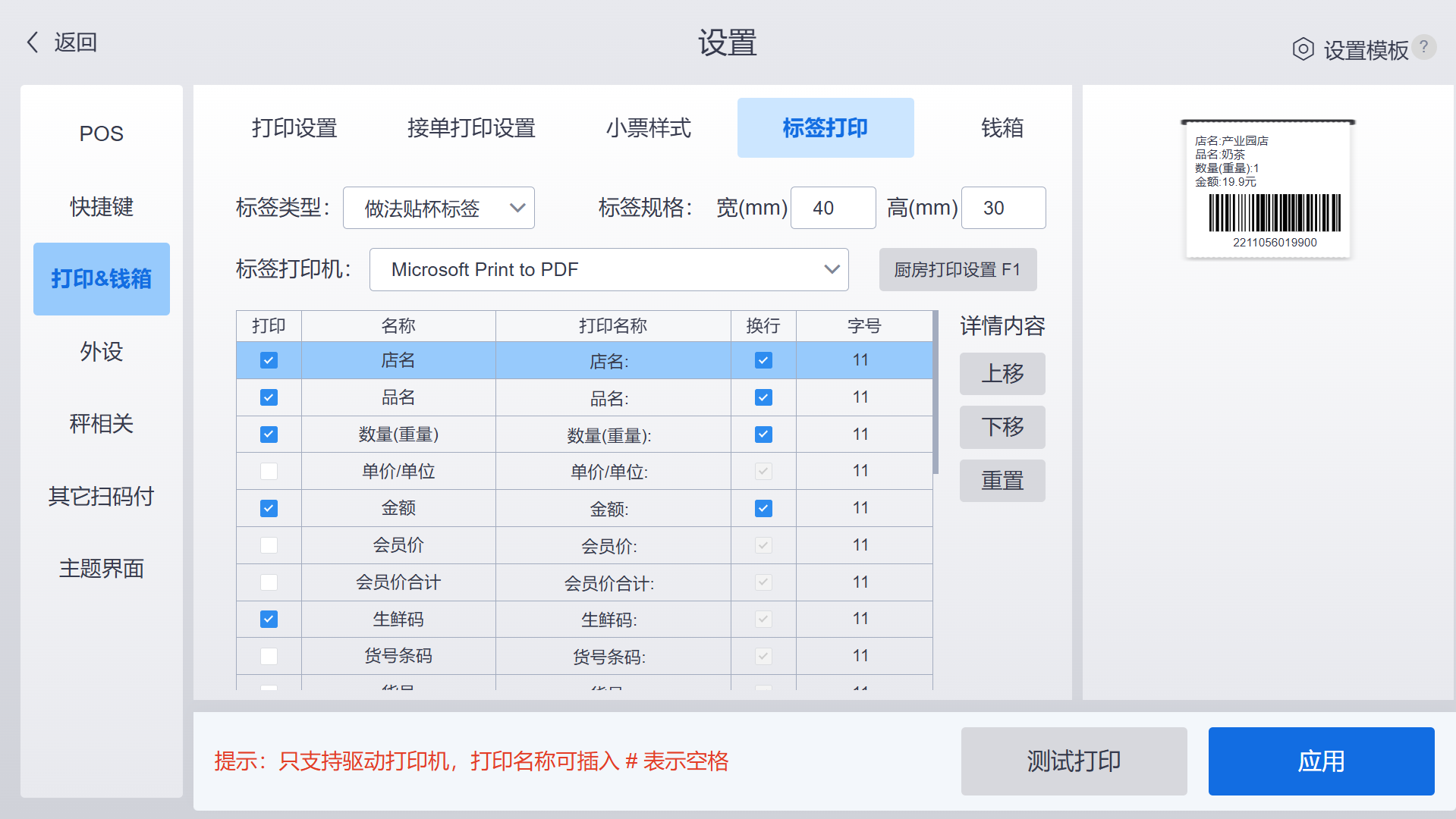Expand the 标签类型 dropdown

(439, 208)
